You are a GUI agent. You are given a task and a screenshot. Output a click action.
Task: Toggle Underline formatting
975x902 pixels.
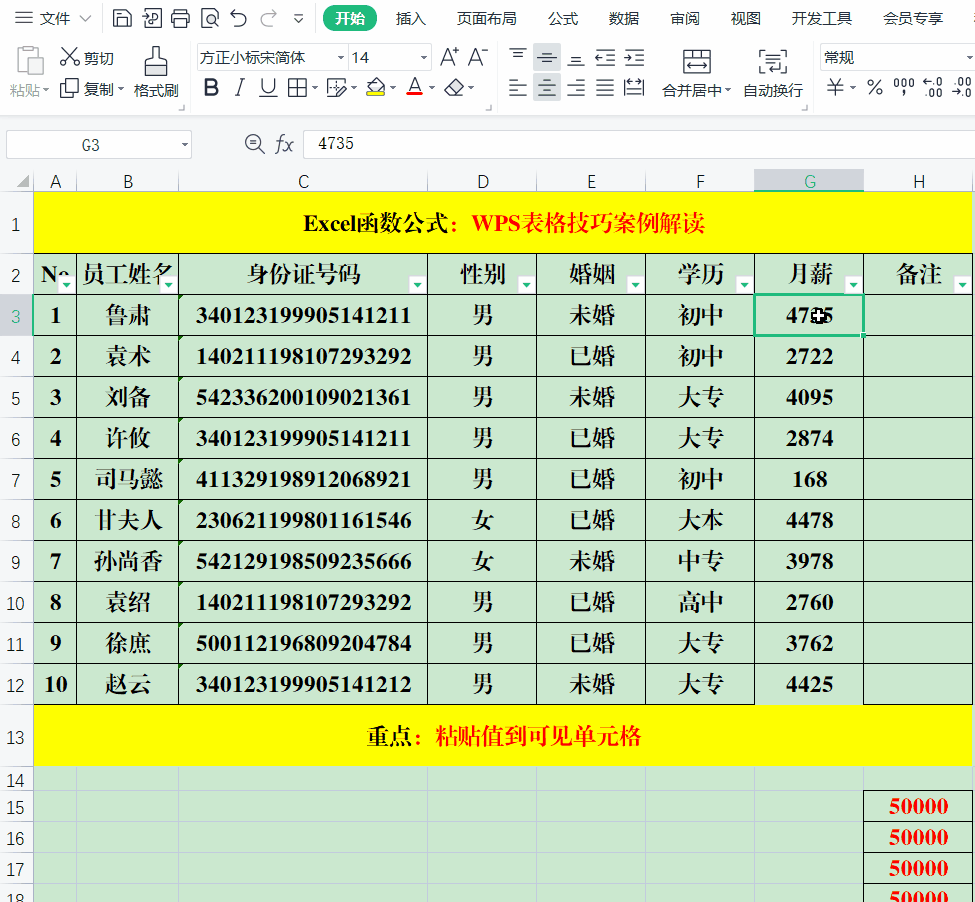tap(268, 89)
